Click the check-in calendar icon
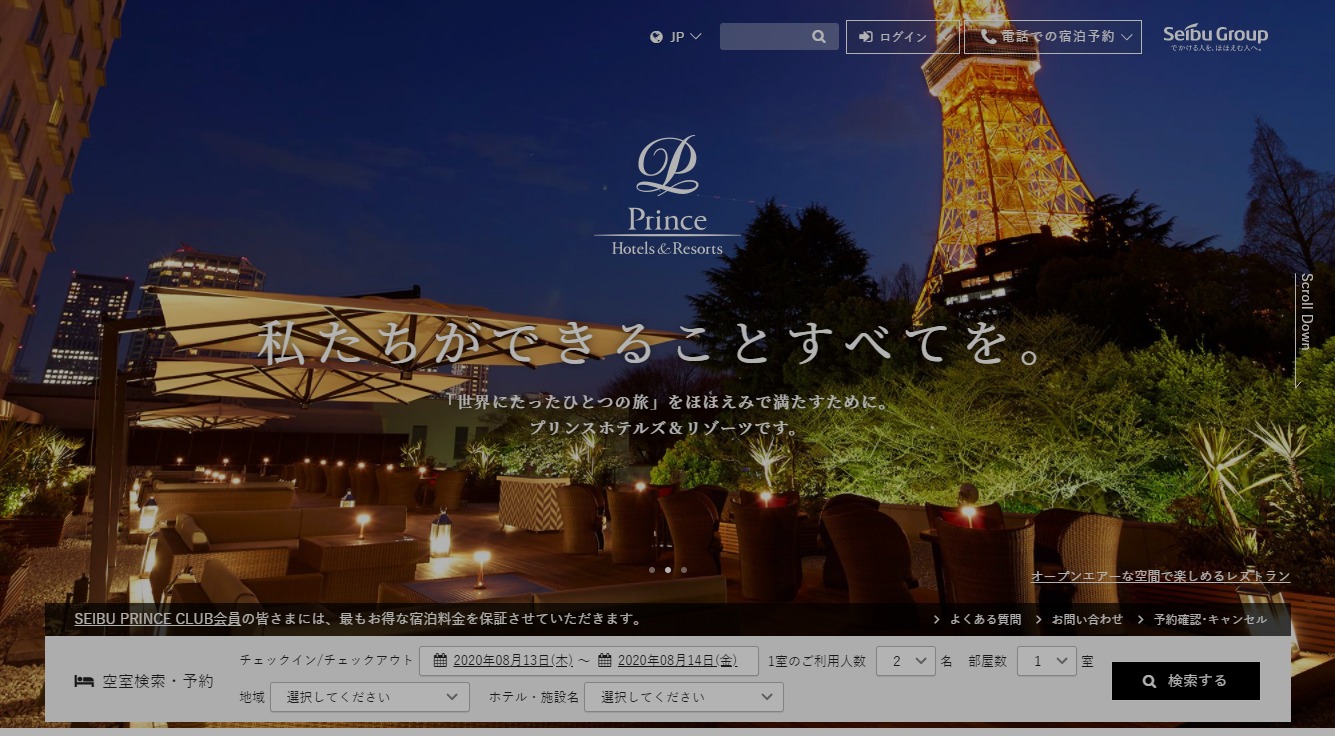Image resolution: width=1335 pixels, height=736 pixels. point(439,660)
